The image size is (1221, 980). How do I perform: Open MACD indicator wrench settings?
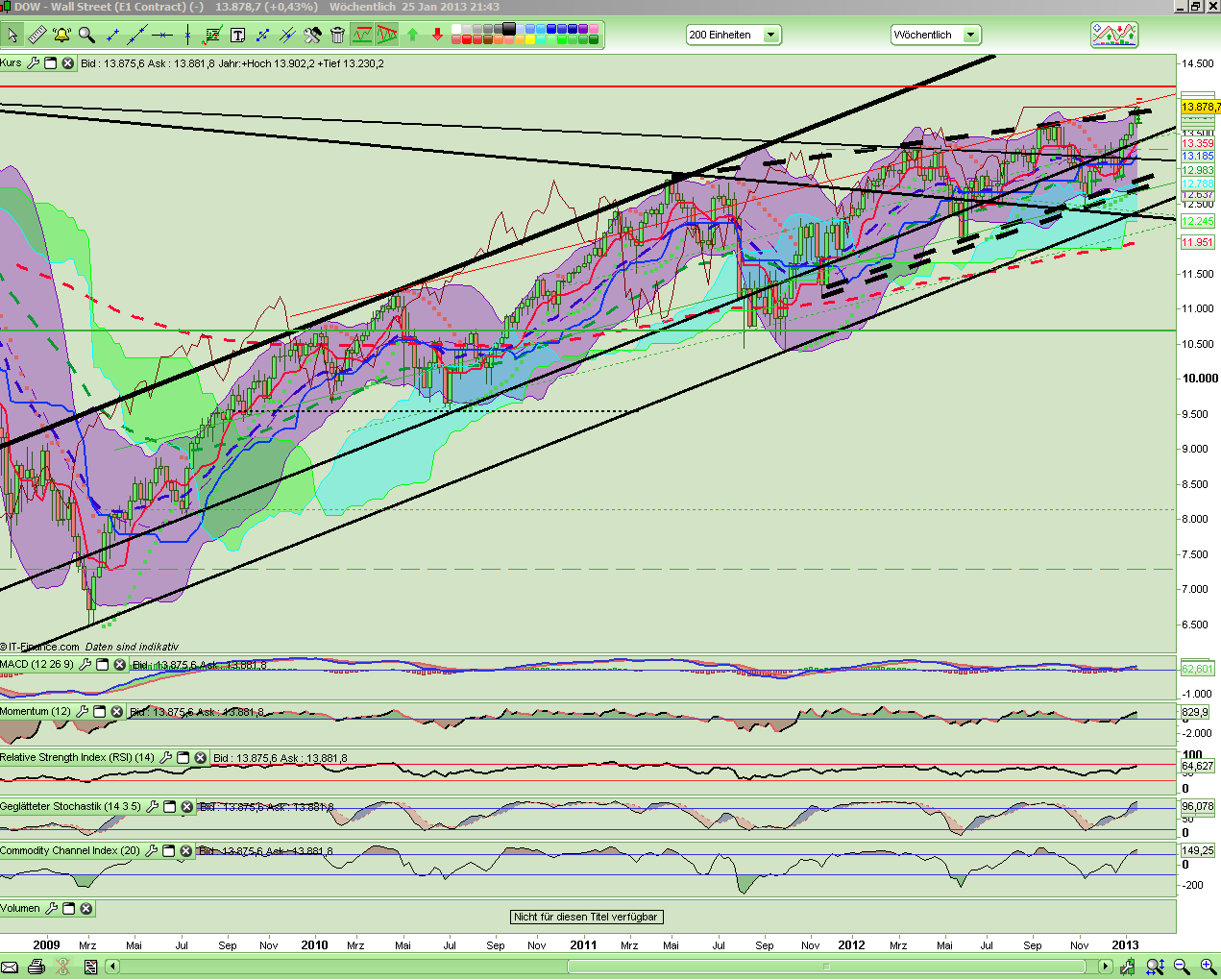[x=85, y=665]
